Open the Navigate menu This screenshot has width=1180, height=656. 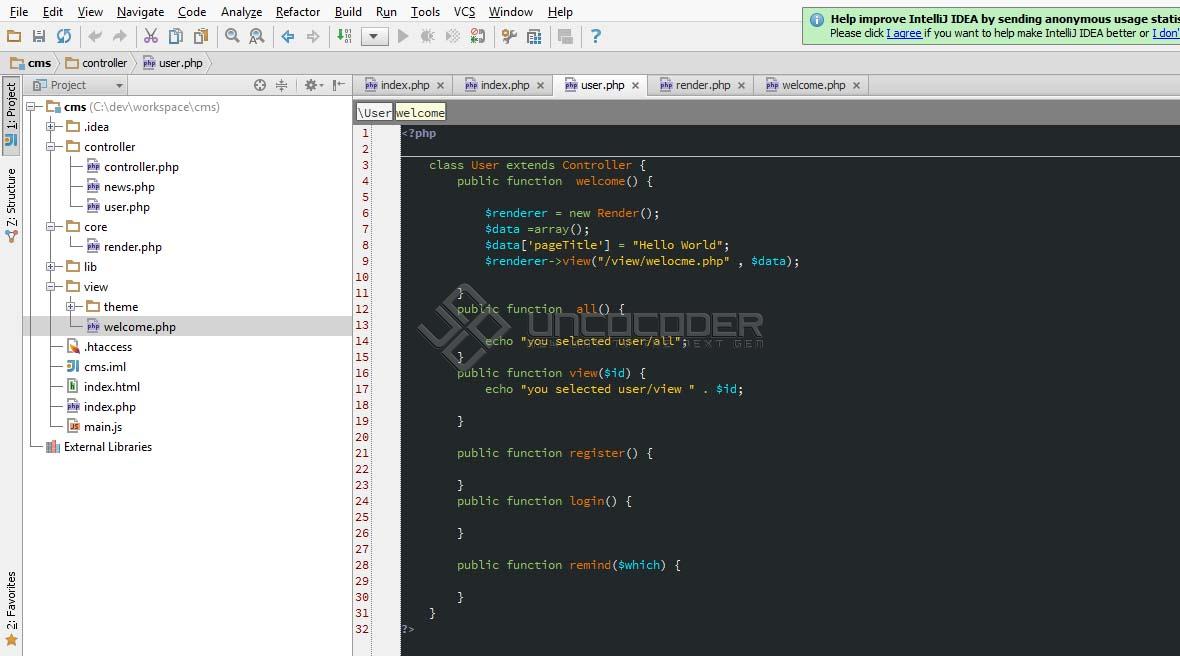140,11
